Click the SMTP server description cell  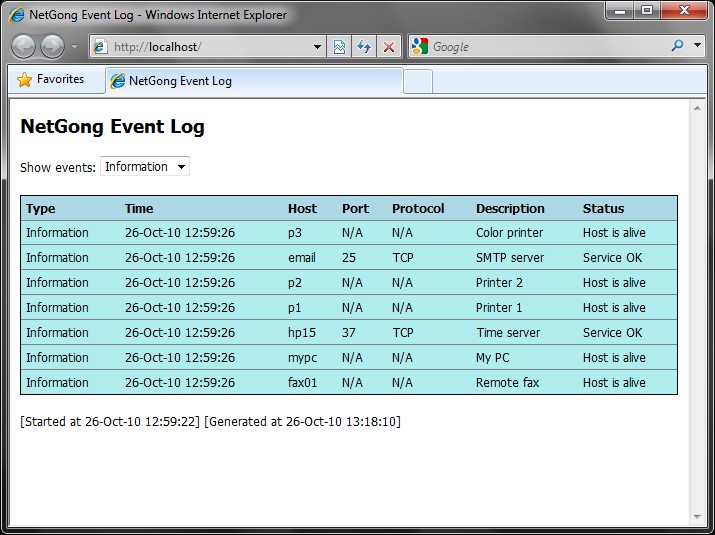(x=510, y=258)
